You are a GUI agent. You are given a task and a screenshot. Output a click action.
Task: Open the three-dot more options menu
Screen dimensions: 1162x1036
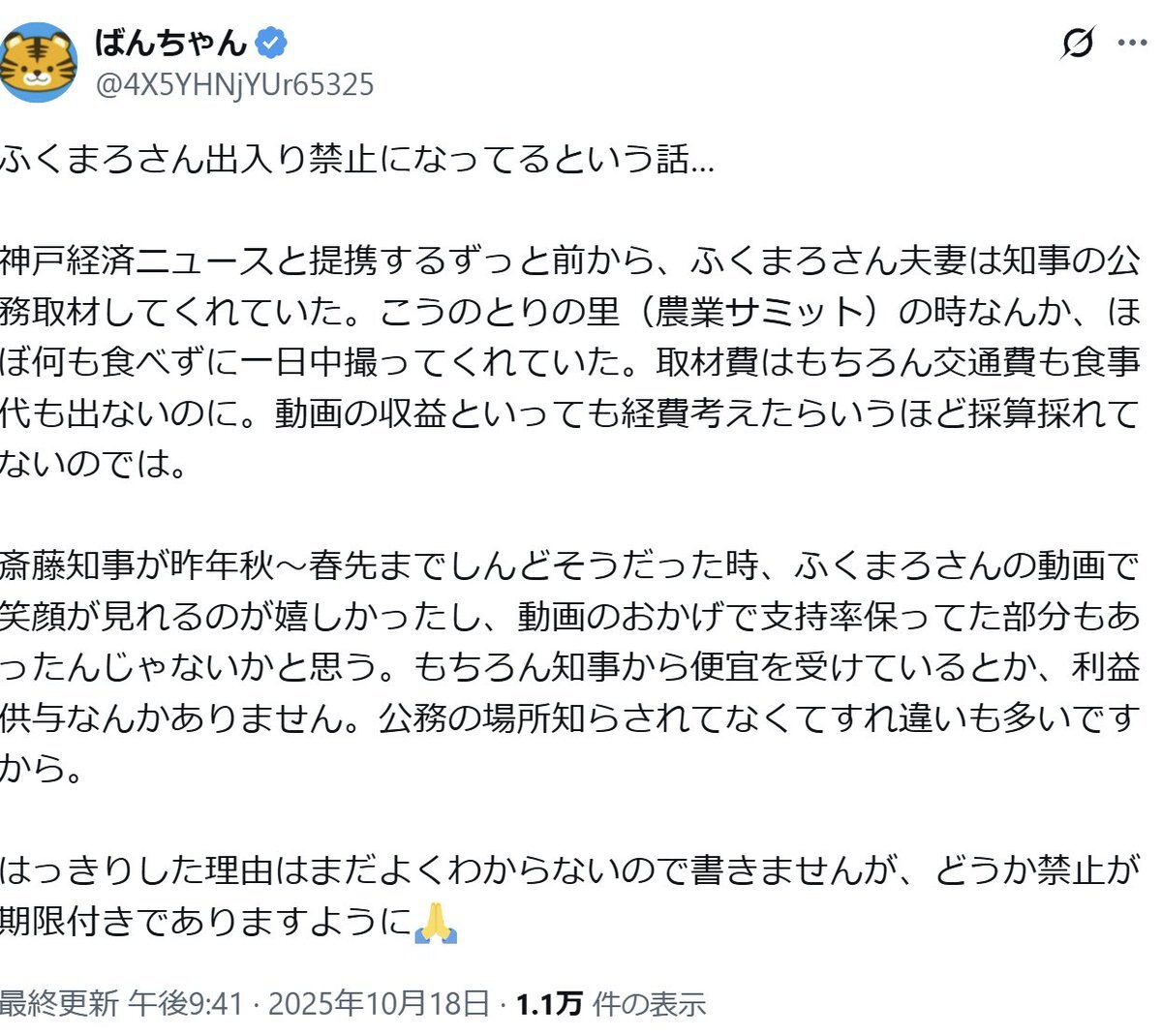pyautogui.click(x=1133, y=44)
